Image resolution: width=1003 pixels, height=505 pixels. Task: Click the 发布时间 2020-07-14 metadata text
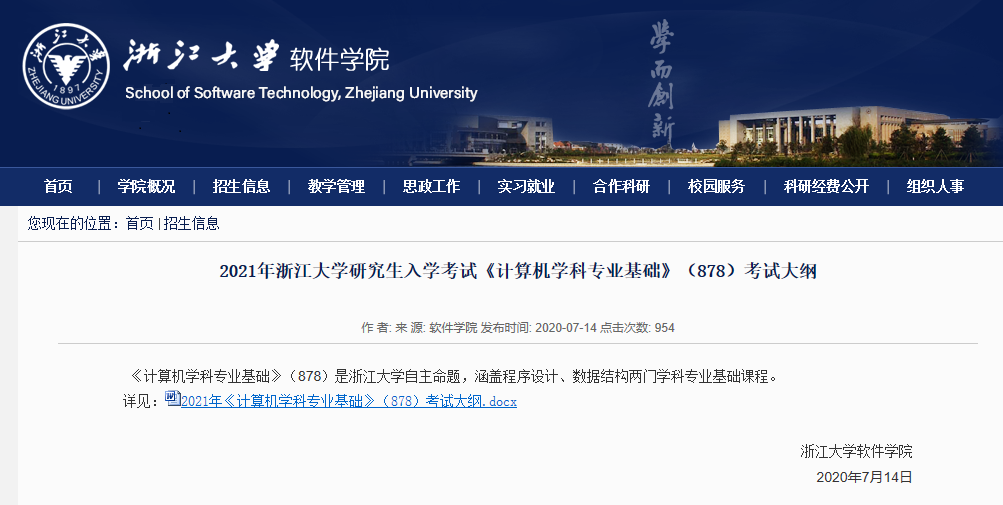(539, 328)
